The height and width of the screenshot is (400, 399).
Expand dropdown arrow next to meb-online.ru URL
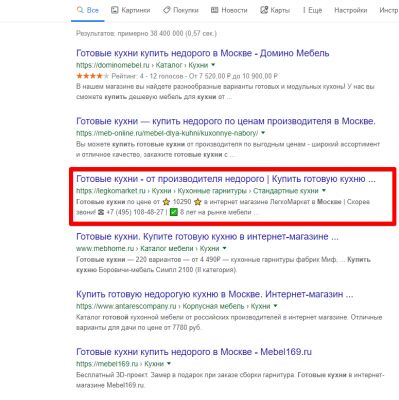click(263, 133)
